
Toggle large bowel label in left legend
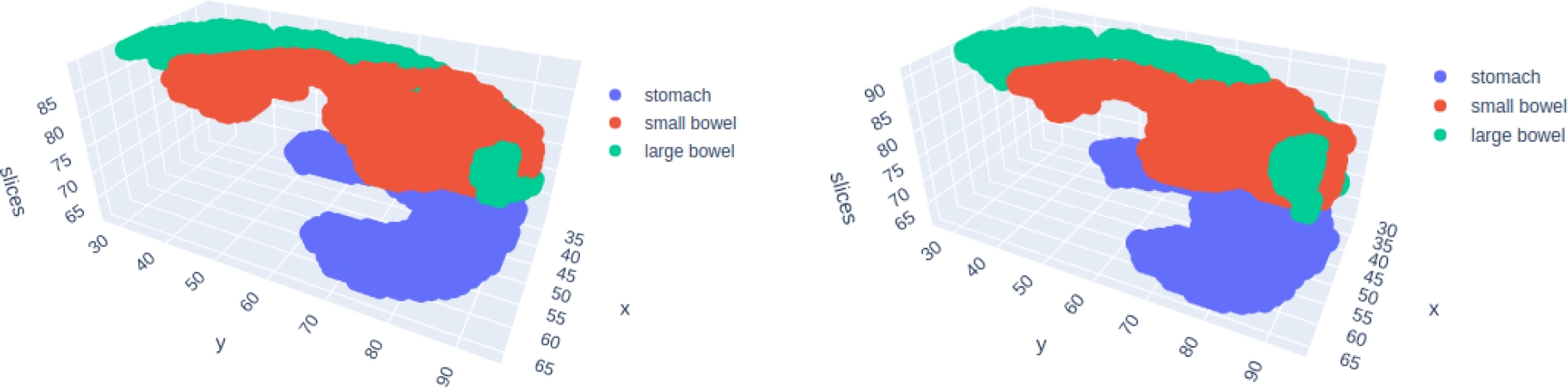[x=689, y=151]
